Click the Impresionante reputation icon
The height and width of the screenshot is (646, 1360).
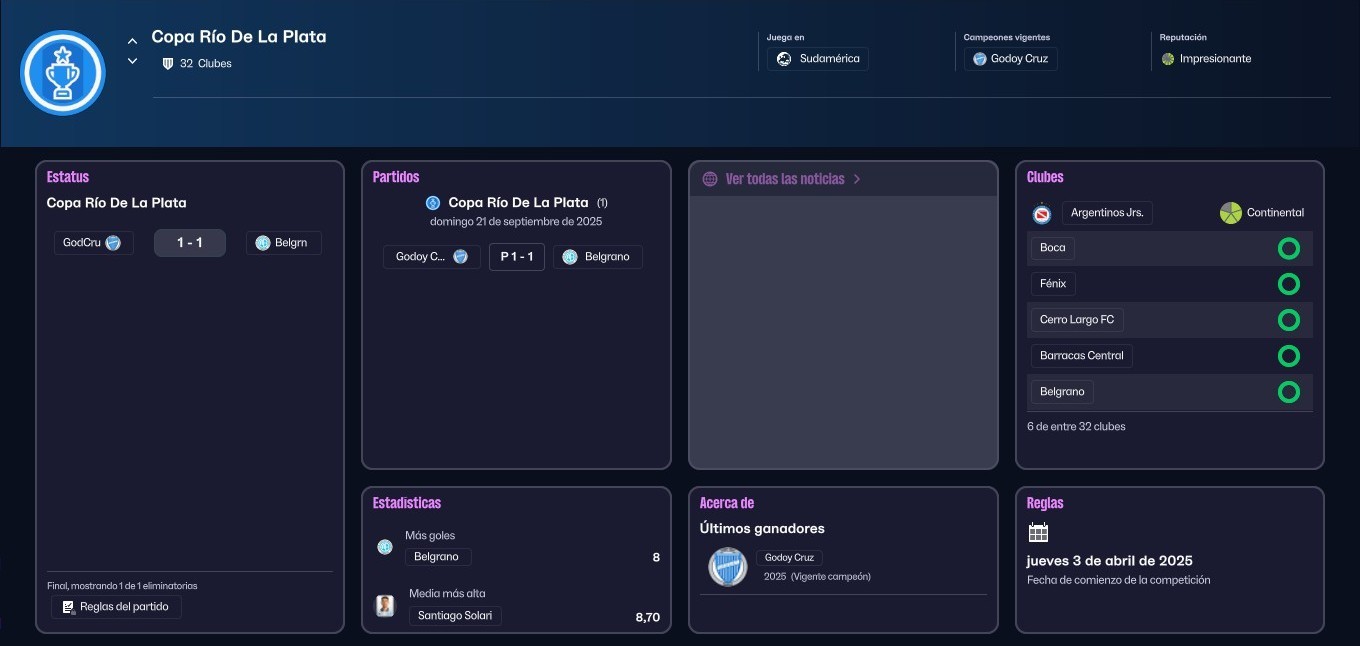pos(1168,59)
